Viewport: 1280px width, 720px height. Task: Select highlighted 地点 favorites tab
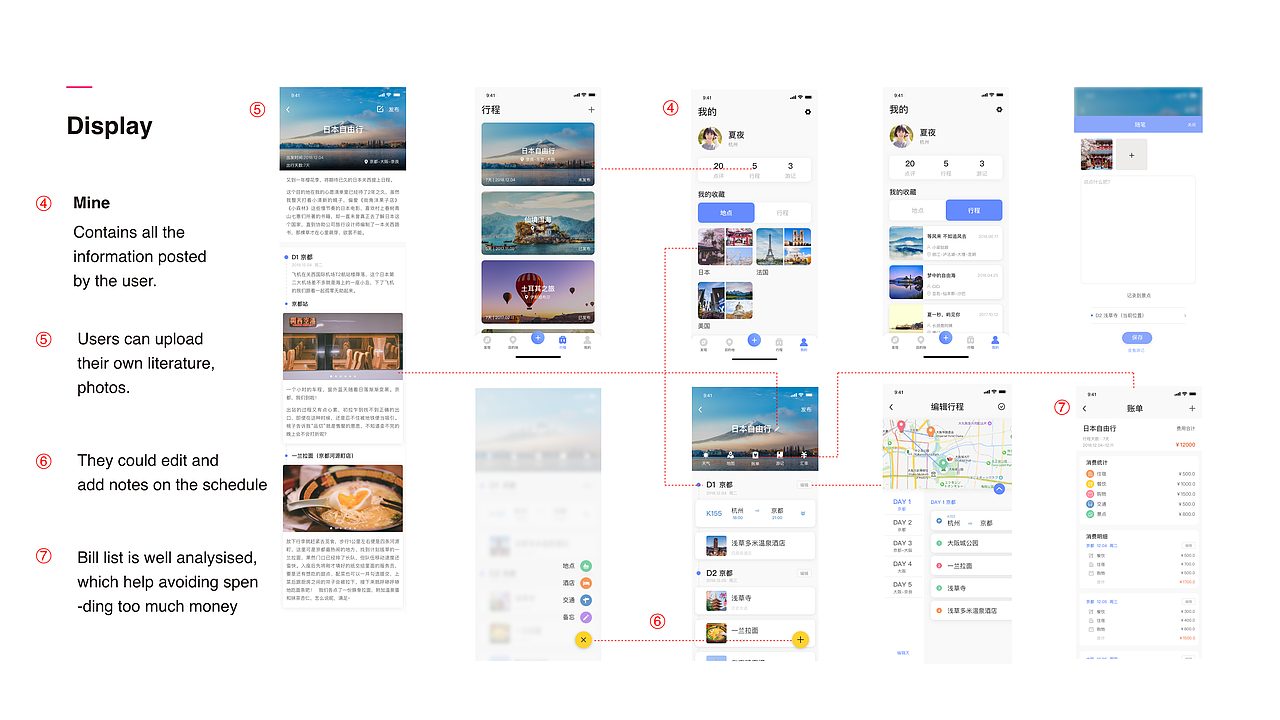pos(726,212)
